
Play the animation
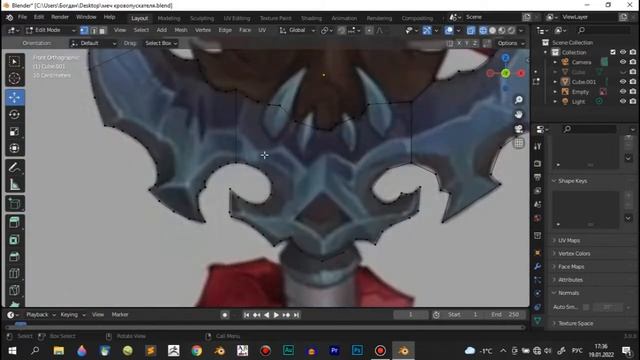[276, 315]
